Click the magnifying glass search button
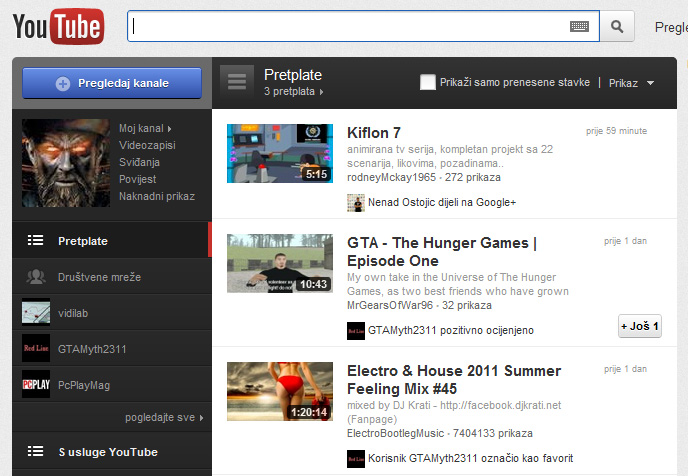The height and width of the screenshot is (476, 688). pyautogui.click(x=618, y=27)
